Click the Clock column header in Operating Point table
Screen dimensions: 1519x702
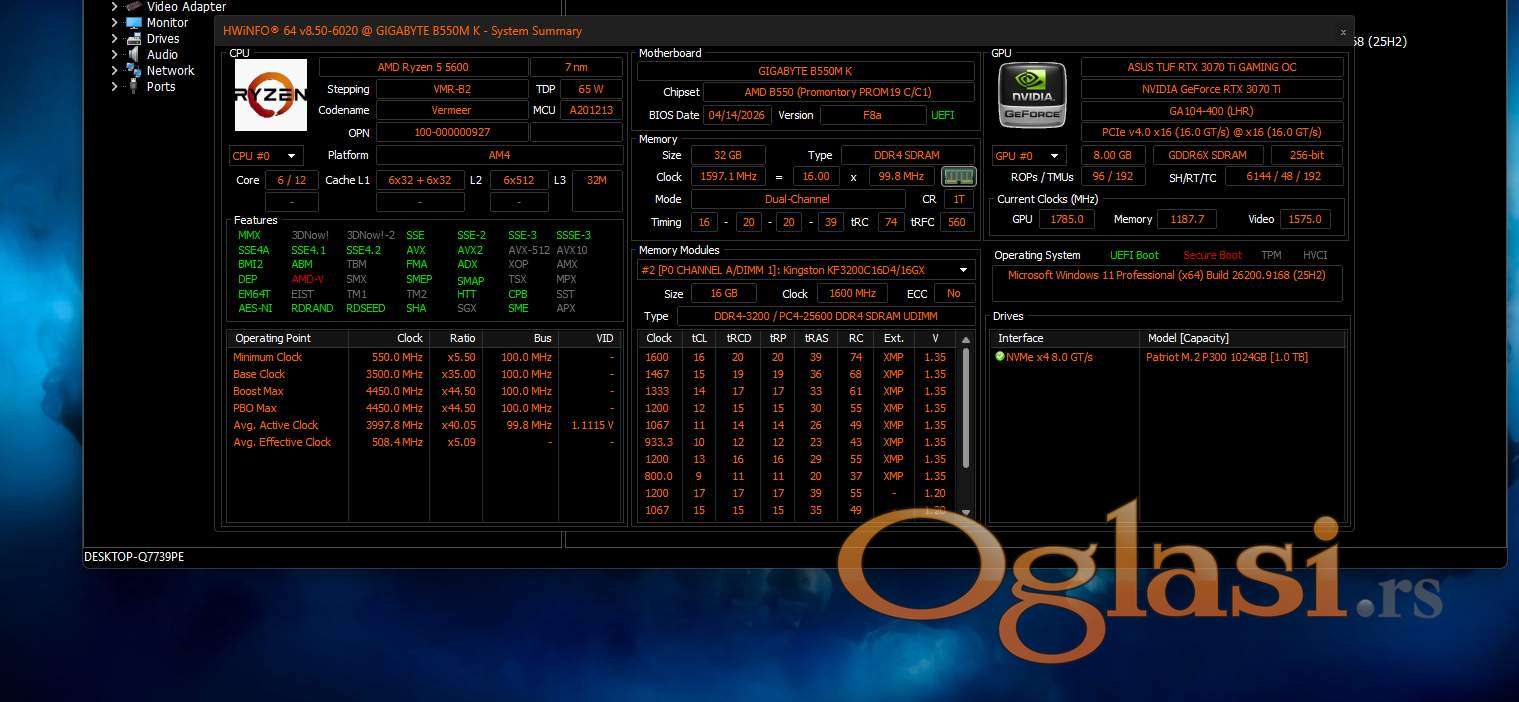point(387,338)
